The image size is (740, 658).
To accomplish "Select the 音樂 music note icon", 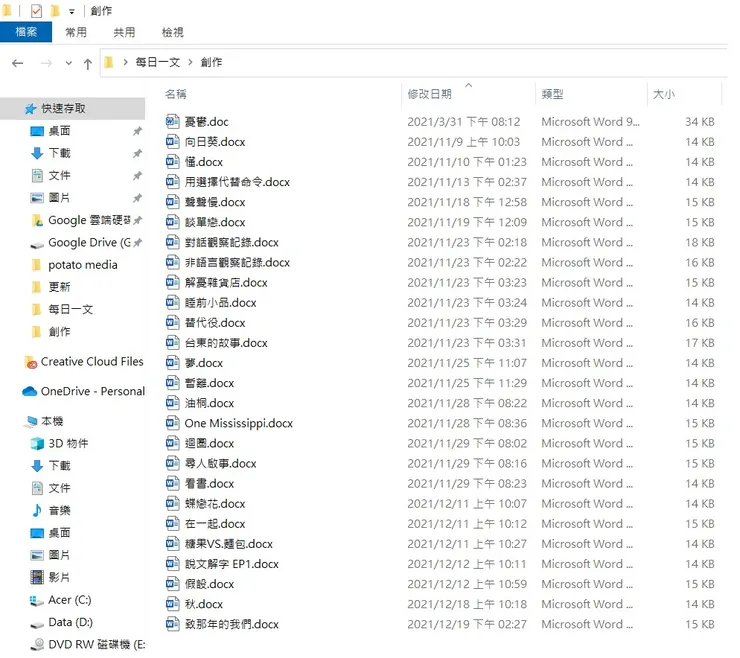I will click(x=37, y=510).
